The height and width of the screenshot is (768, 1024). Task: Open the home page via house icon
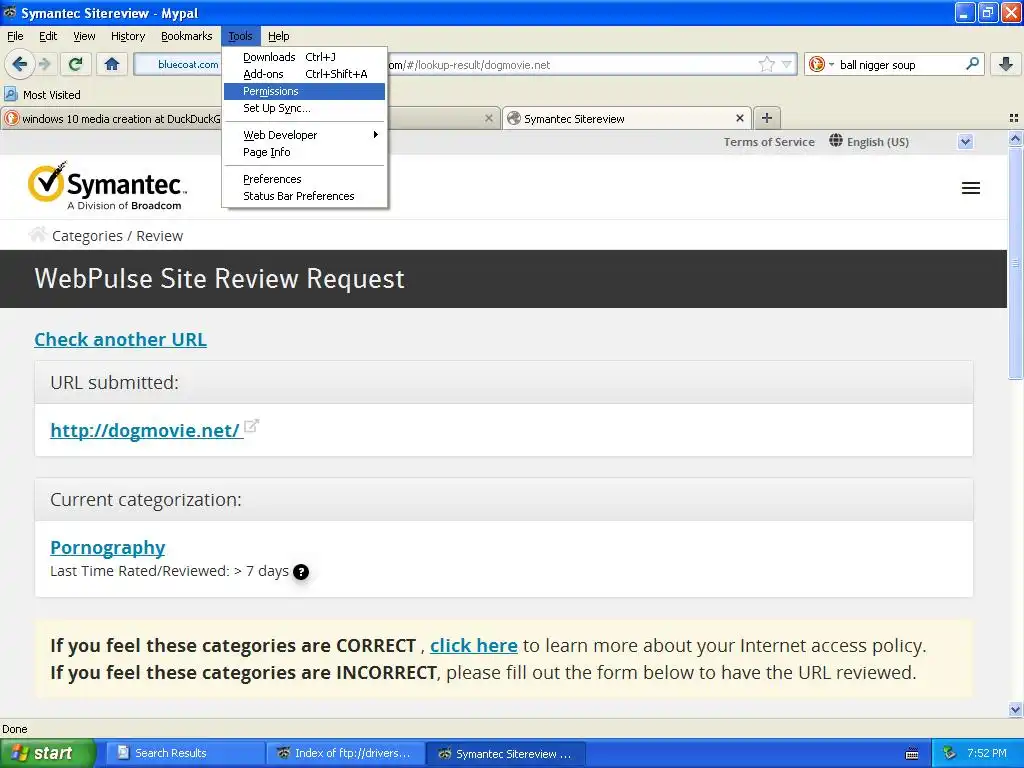pos(112,64)
